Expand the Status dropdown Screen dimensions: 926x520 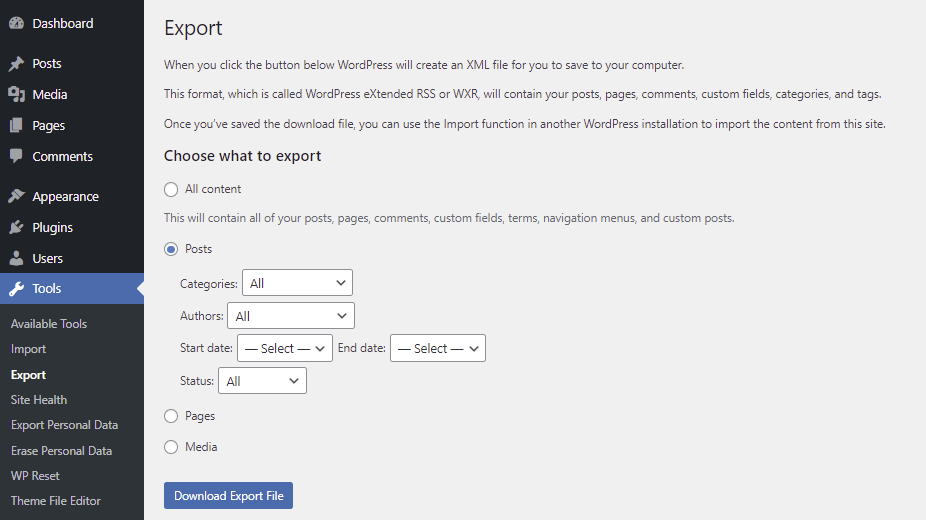(x=264, y=381)
